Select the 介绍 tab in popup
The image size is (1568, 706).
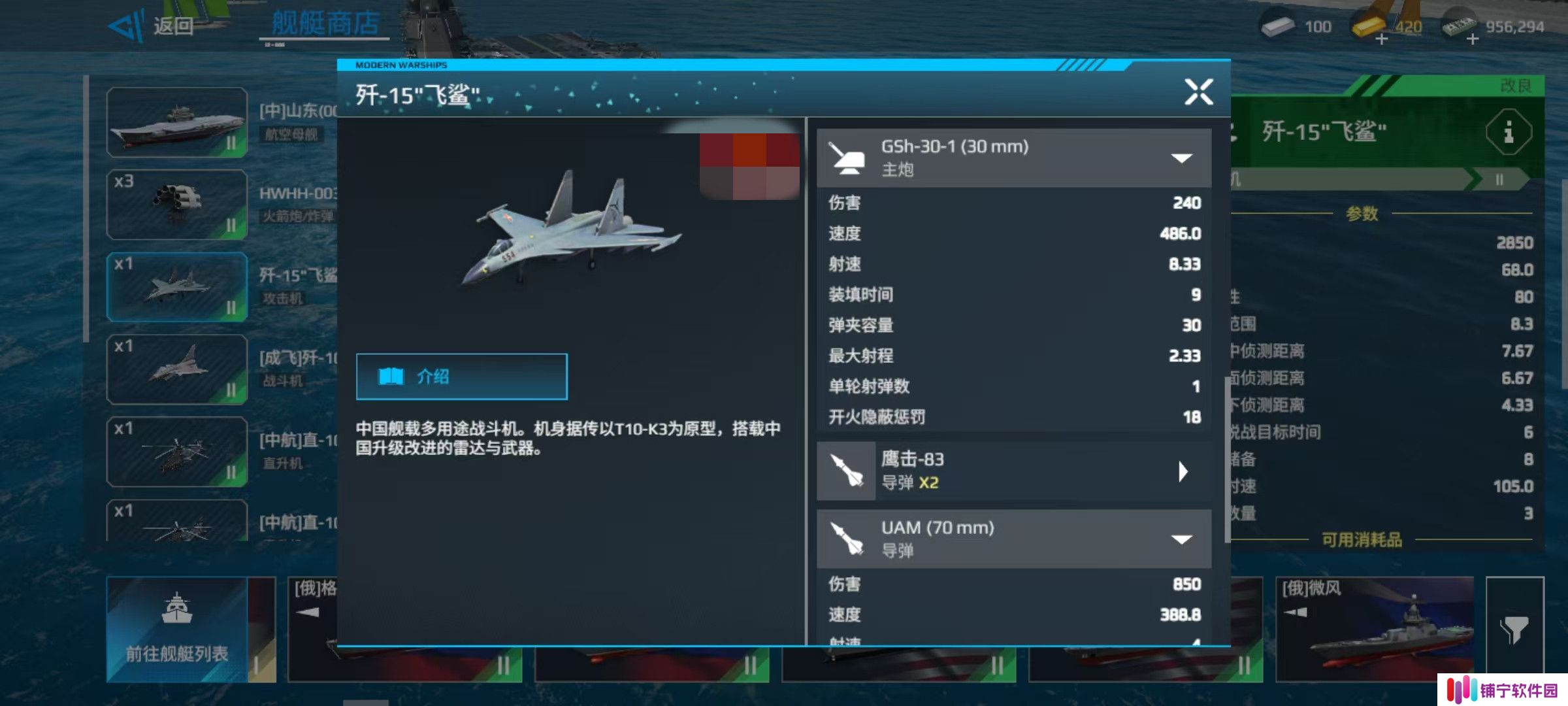462,377
